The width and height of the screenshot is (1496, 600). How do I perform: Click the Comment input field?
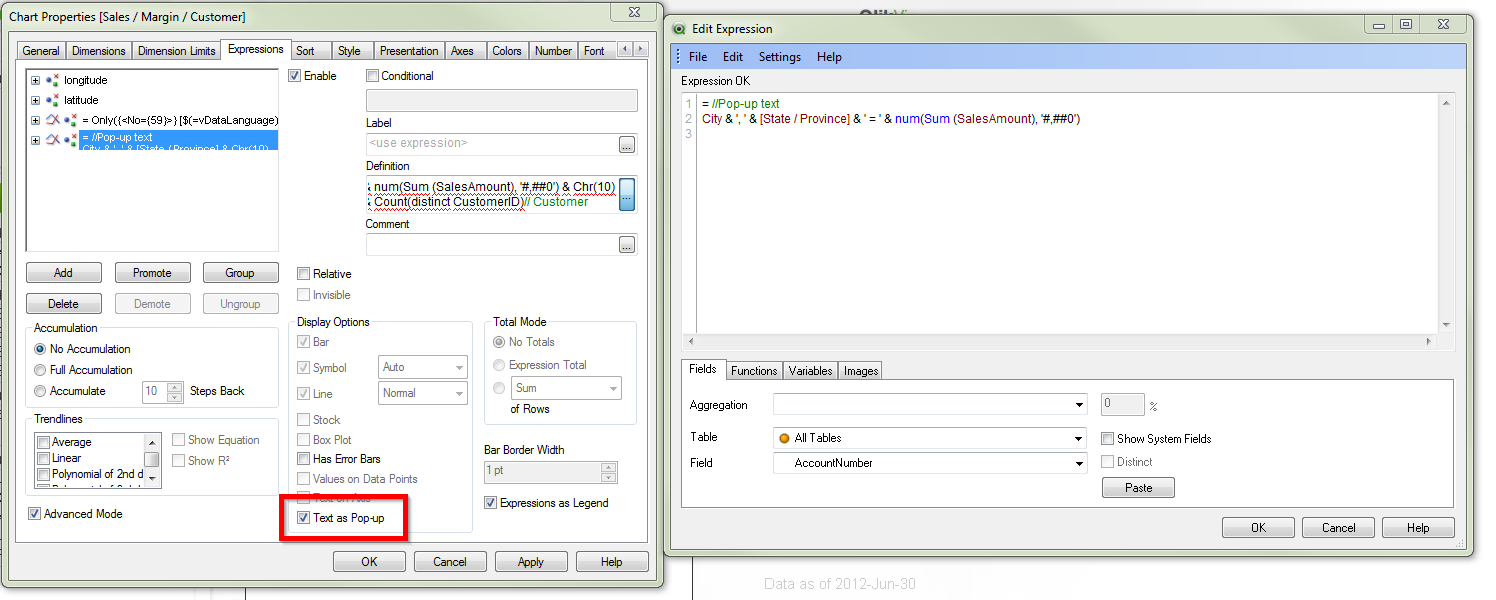pos(491,245)
